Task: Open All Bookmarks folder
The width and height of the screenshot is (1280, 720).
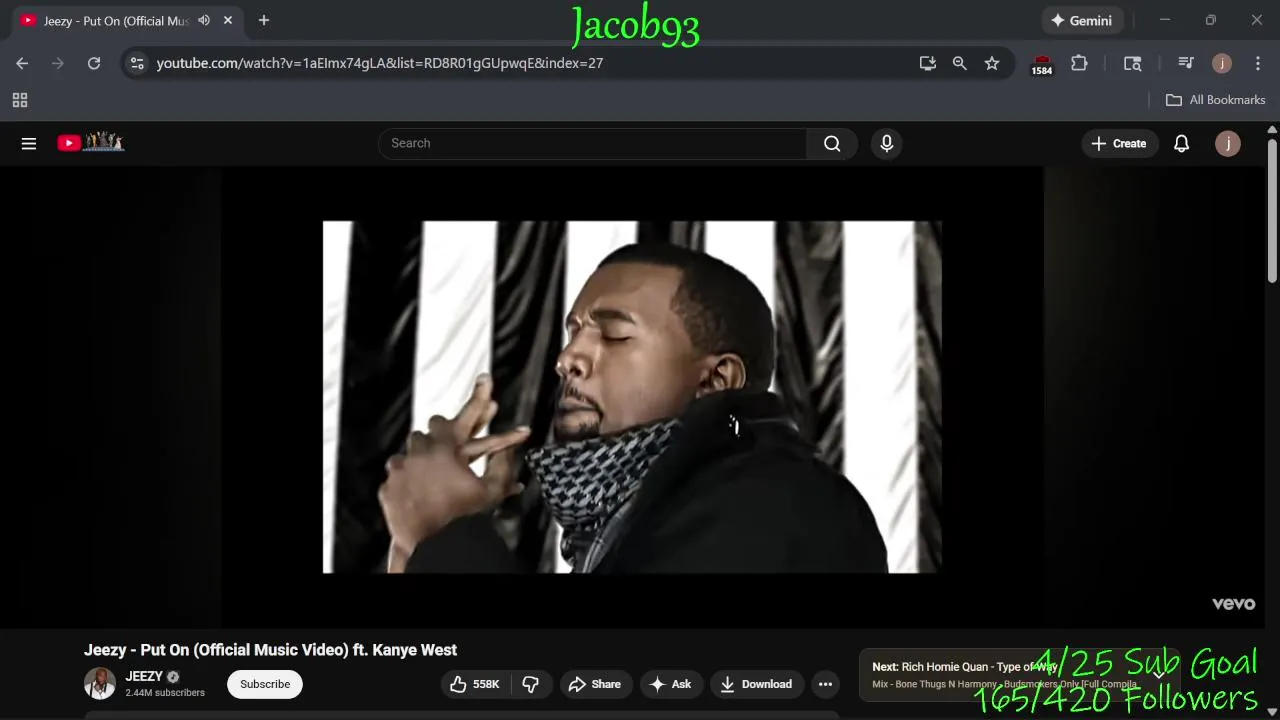Action: tap(1216, 100)
